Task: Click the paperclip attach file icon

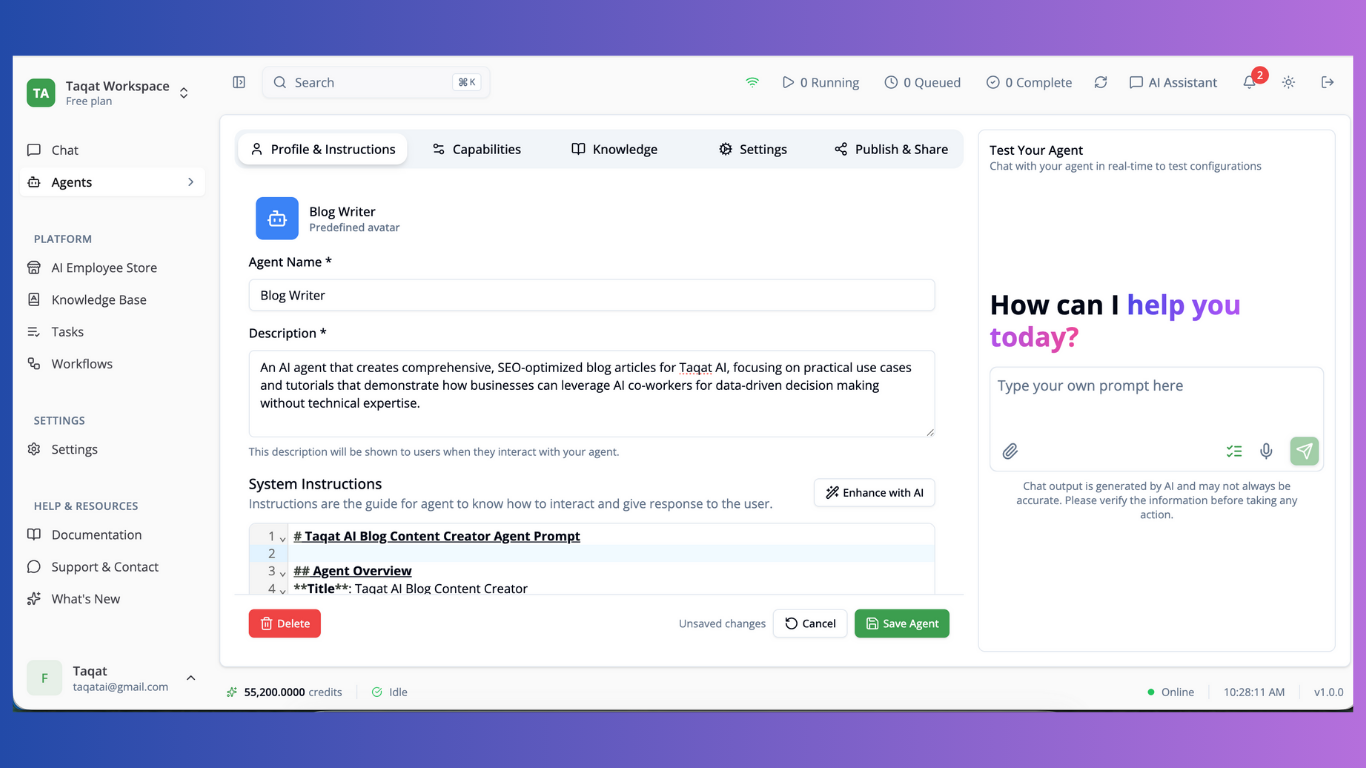Action: 1010,451
